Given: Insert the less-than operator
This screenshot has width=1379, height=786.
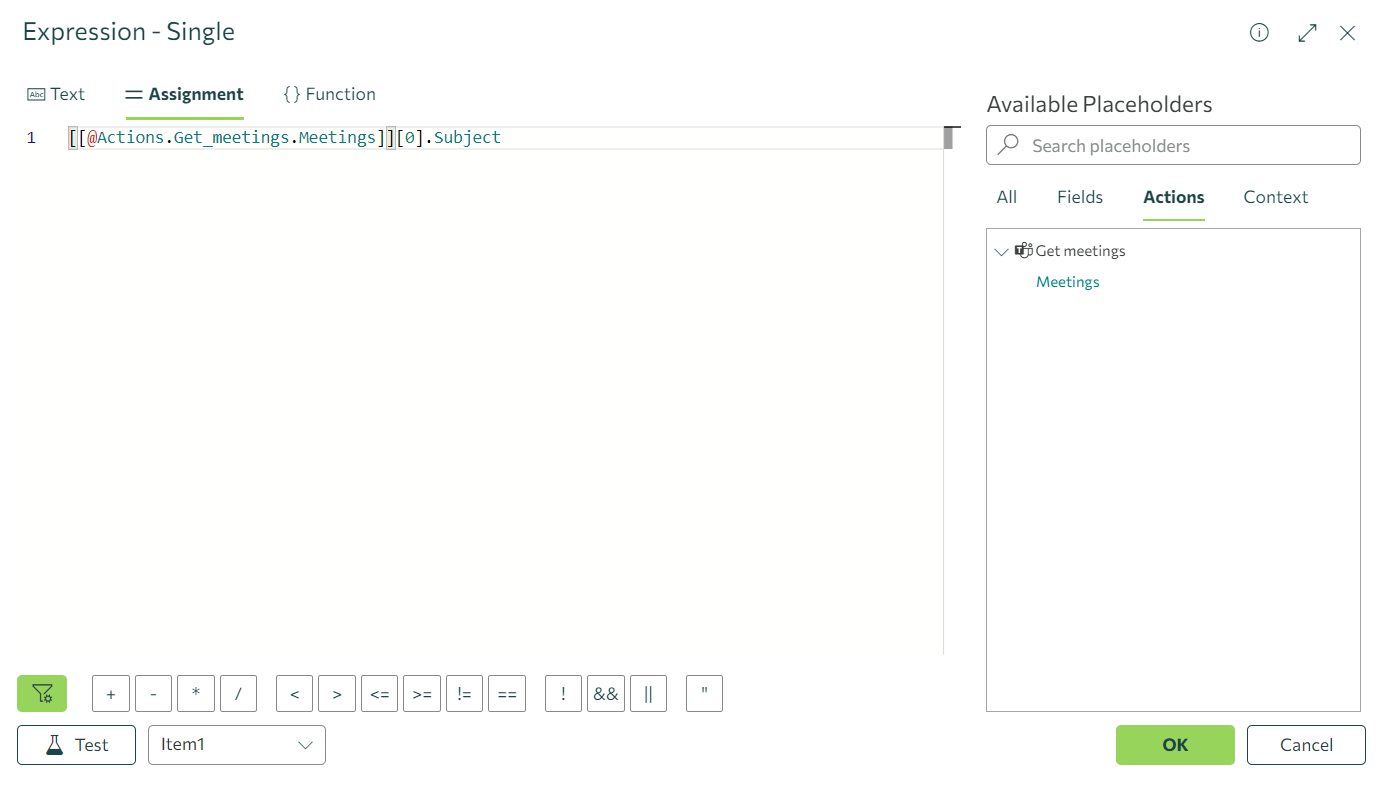Looking at the screenshot, I should click(x=295, y=693).
